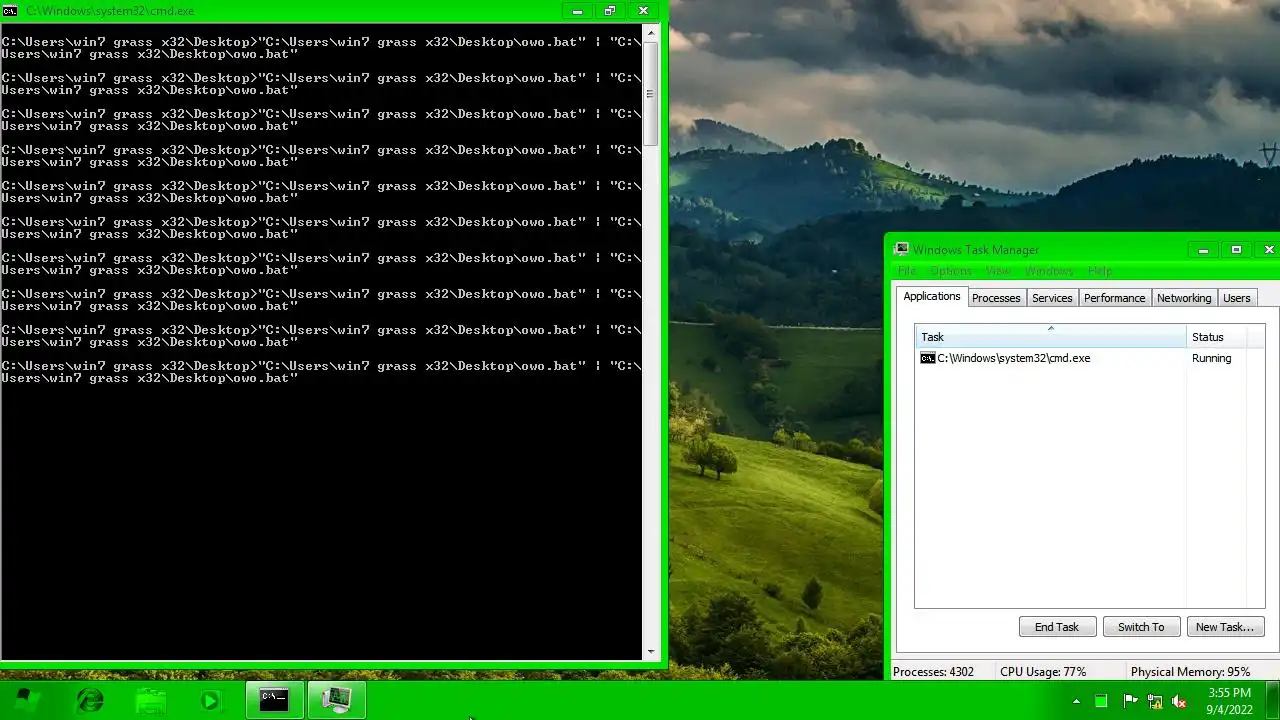Screen dimensions: 1280x720
Task: Click CPU Usage: 77% in status bar
Action: click(x=1043, y=672)
